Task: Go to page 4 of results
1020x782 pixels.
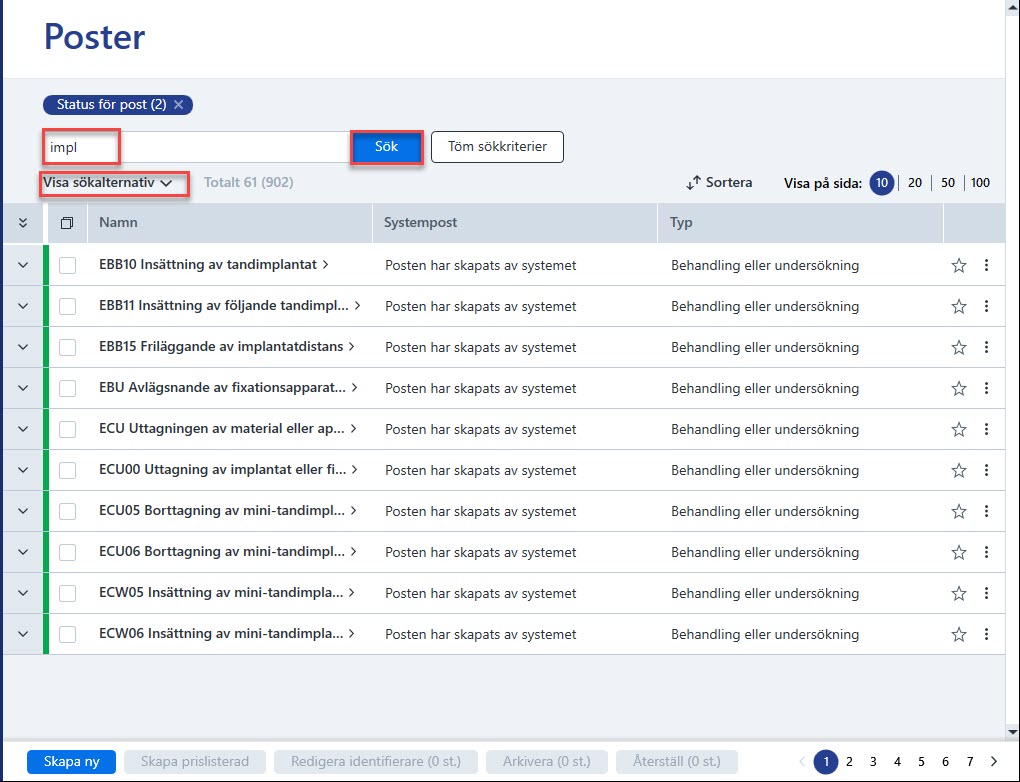Action: (x=897, y=761)
